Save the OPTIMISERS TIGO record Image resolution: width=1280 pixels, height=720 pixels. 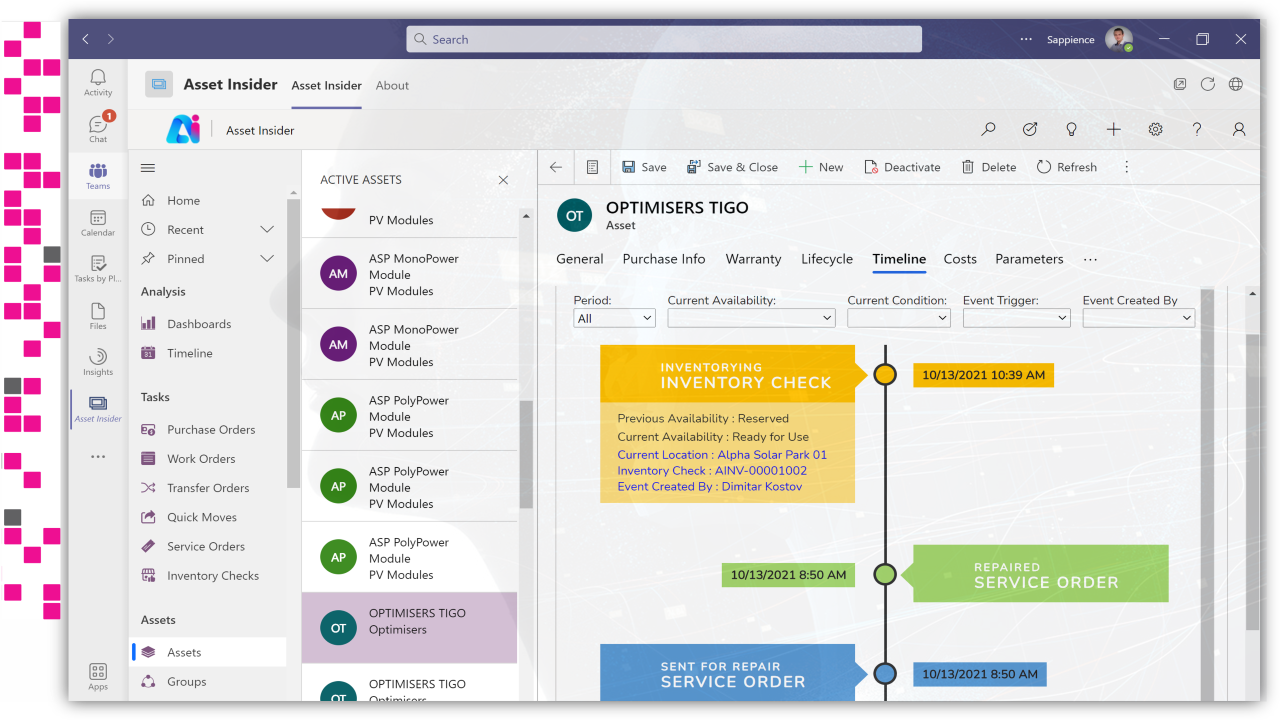[644, 166]
